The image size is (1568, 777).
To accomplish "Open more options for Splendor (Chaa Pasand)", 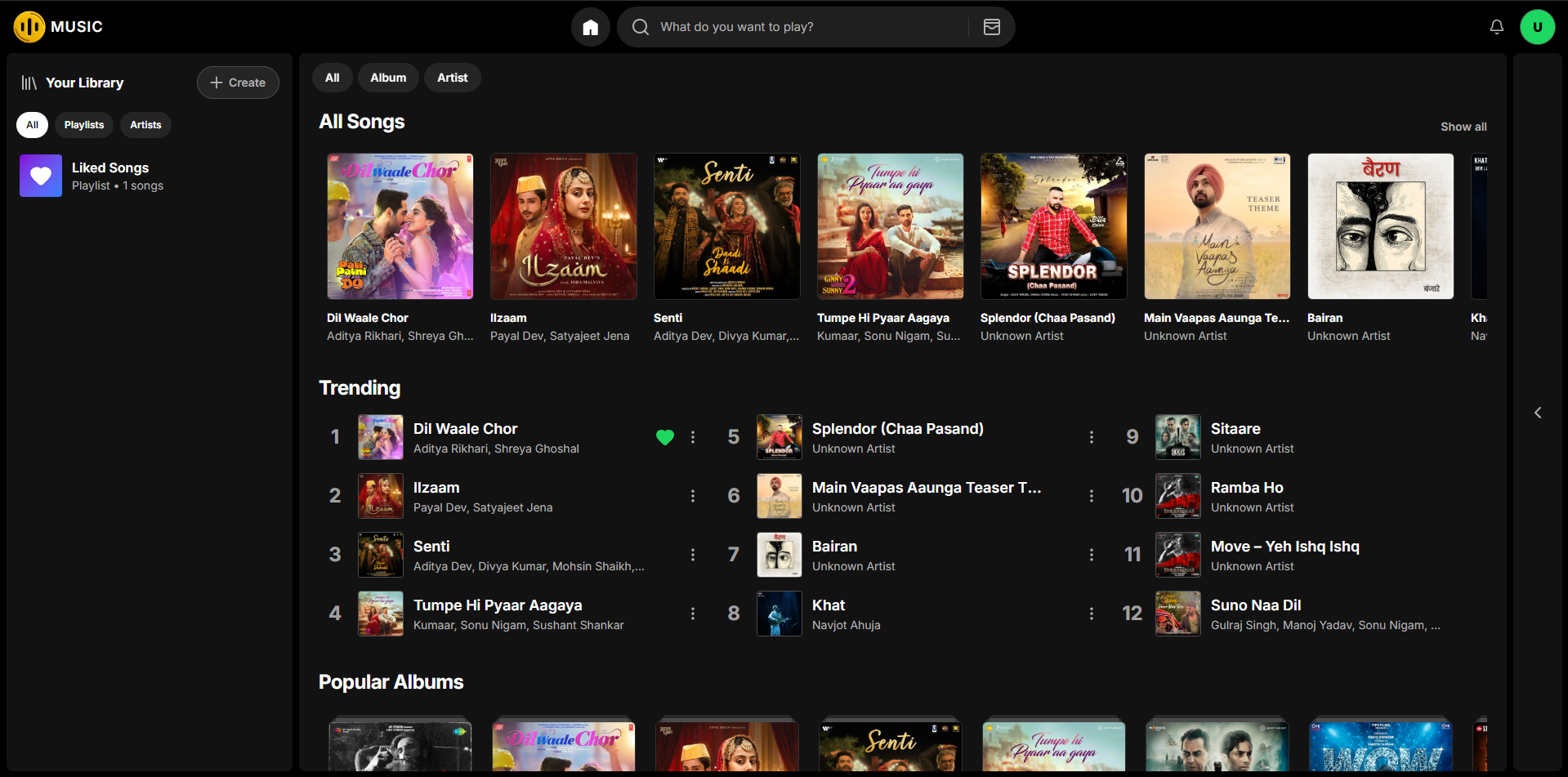I will click(1092, 437).
